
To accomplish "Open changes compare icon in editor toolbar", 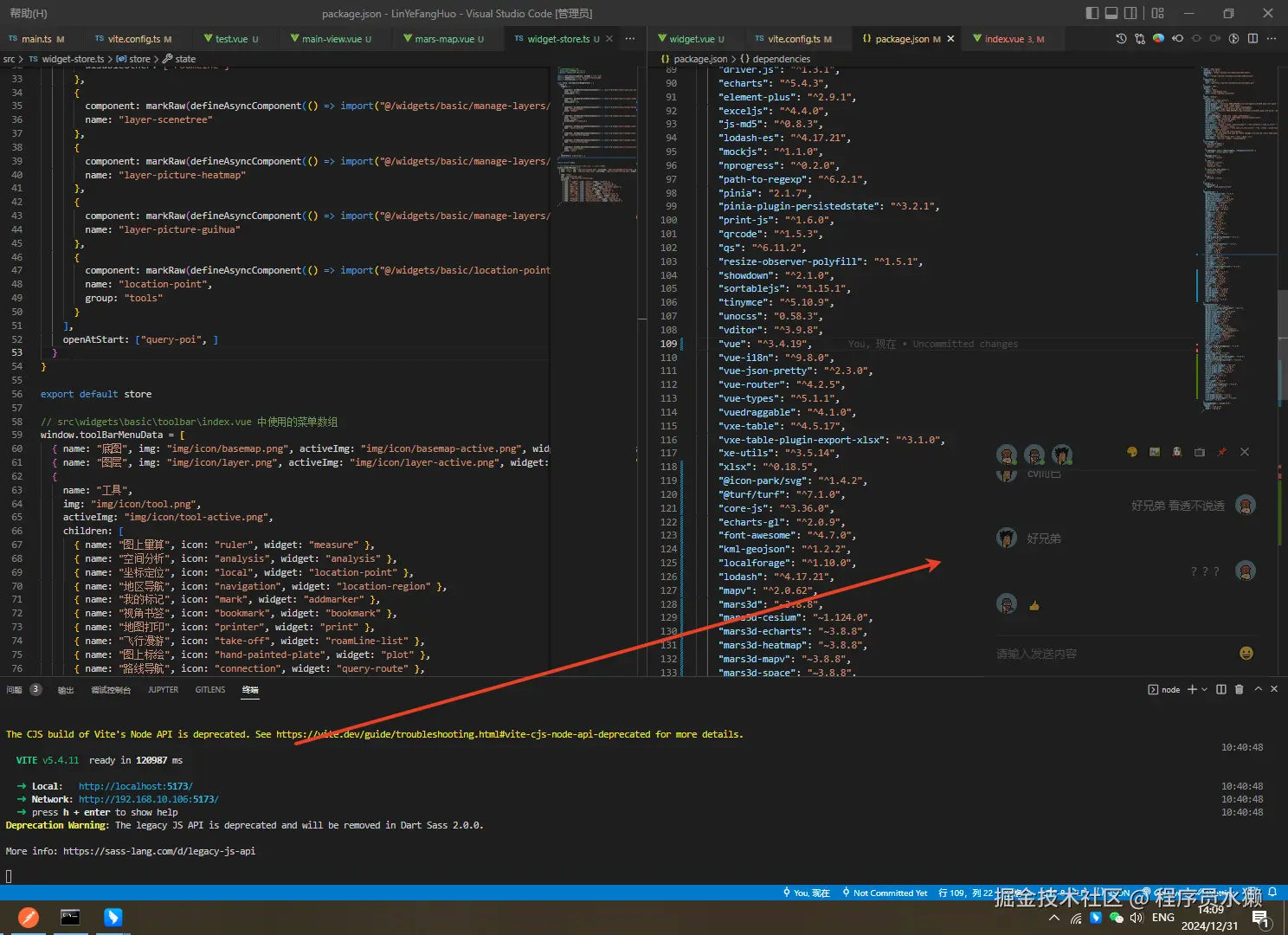I will tap(1140, 39).
